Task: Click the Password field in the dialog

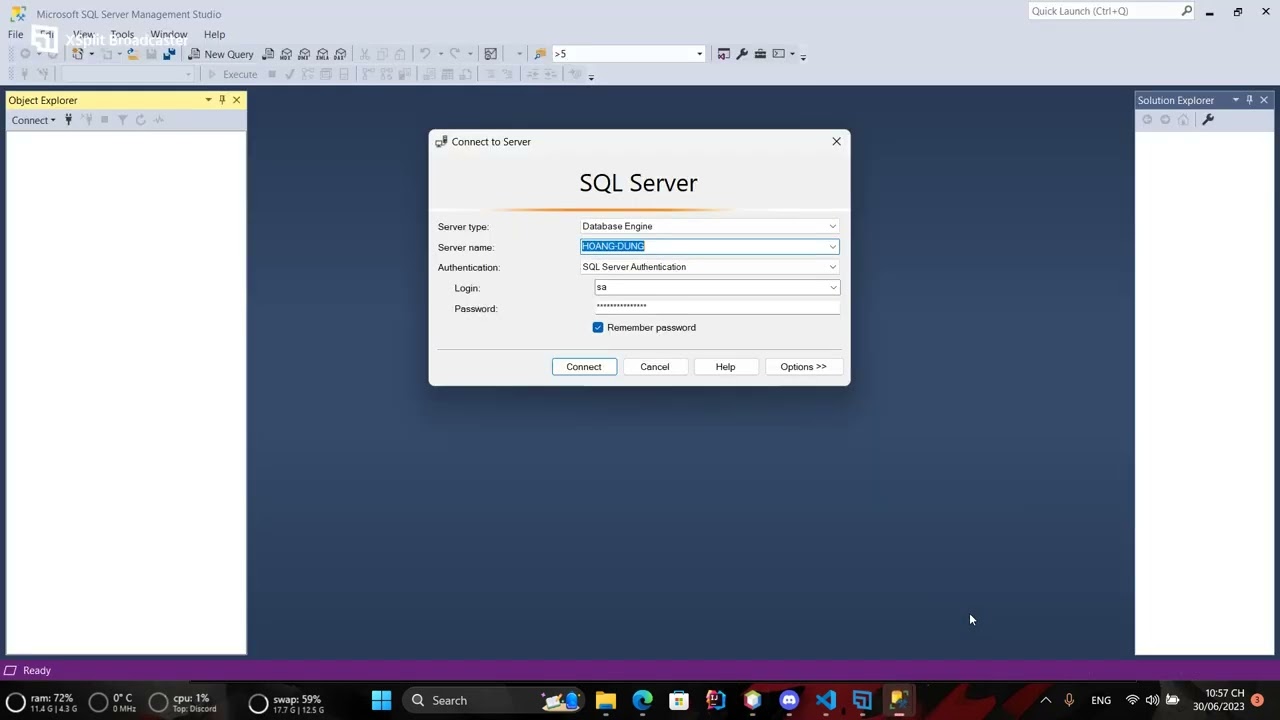Action: (x=717, y=307)
